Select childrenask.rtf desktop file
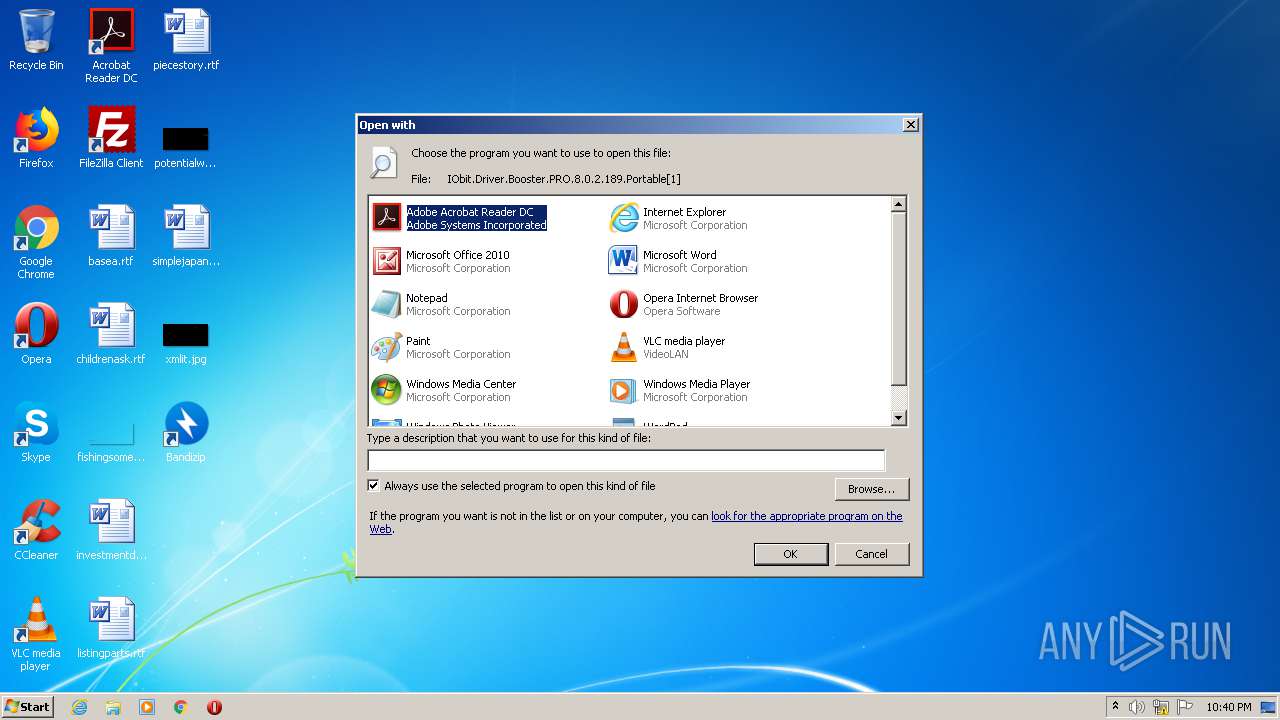 click(111, 334)
